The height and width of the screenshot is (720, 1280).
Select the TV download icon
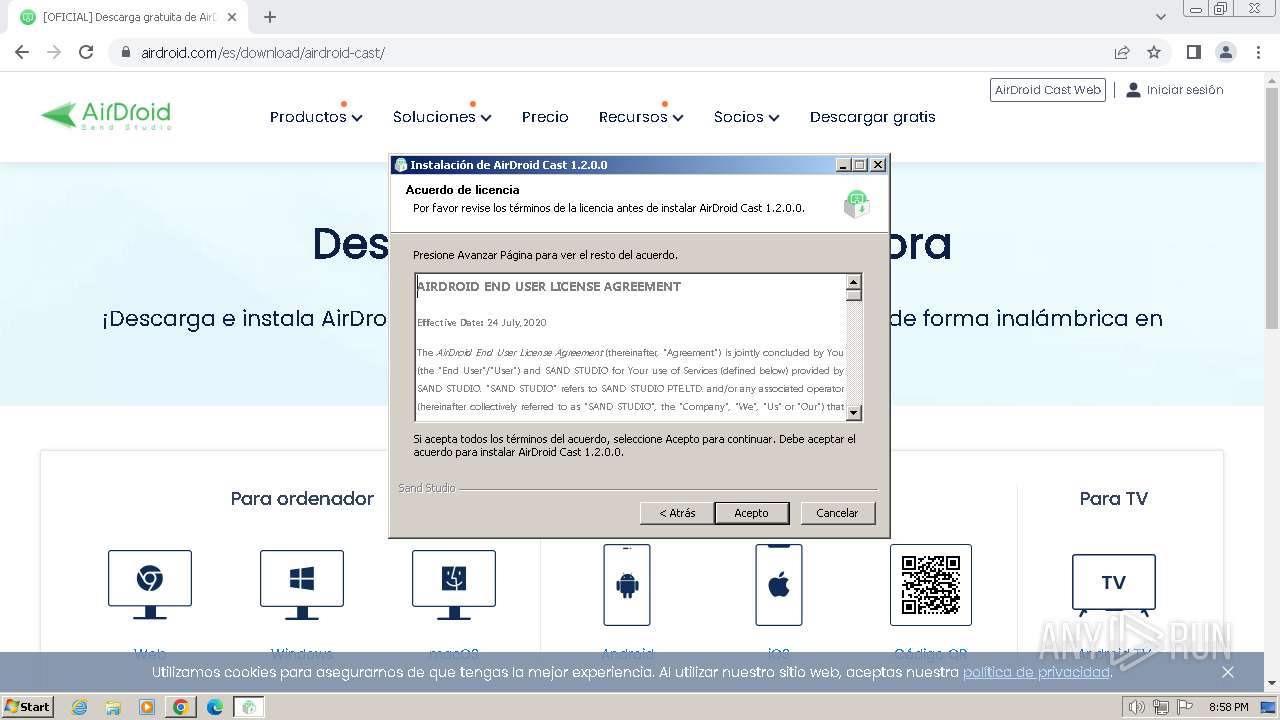point(1114,585)
